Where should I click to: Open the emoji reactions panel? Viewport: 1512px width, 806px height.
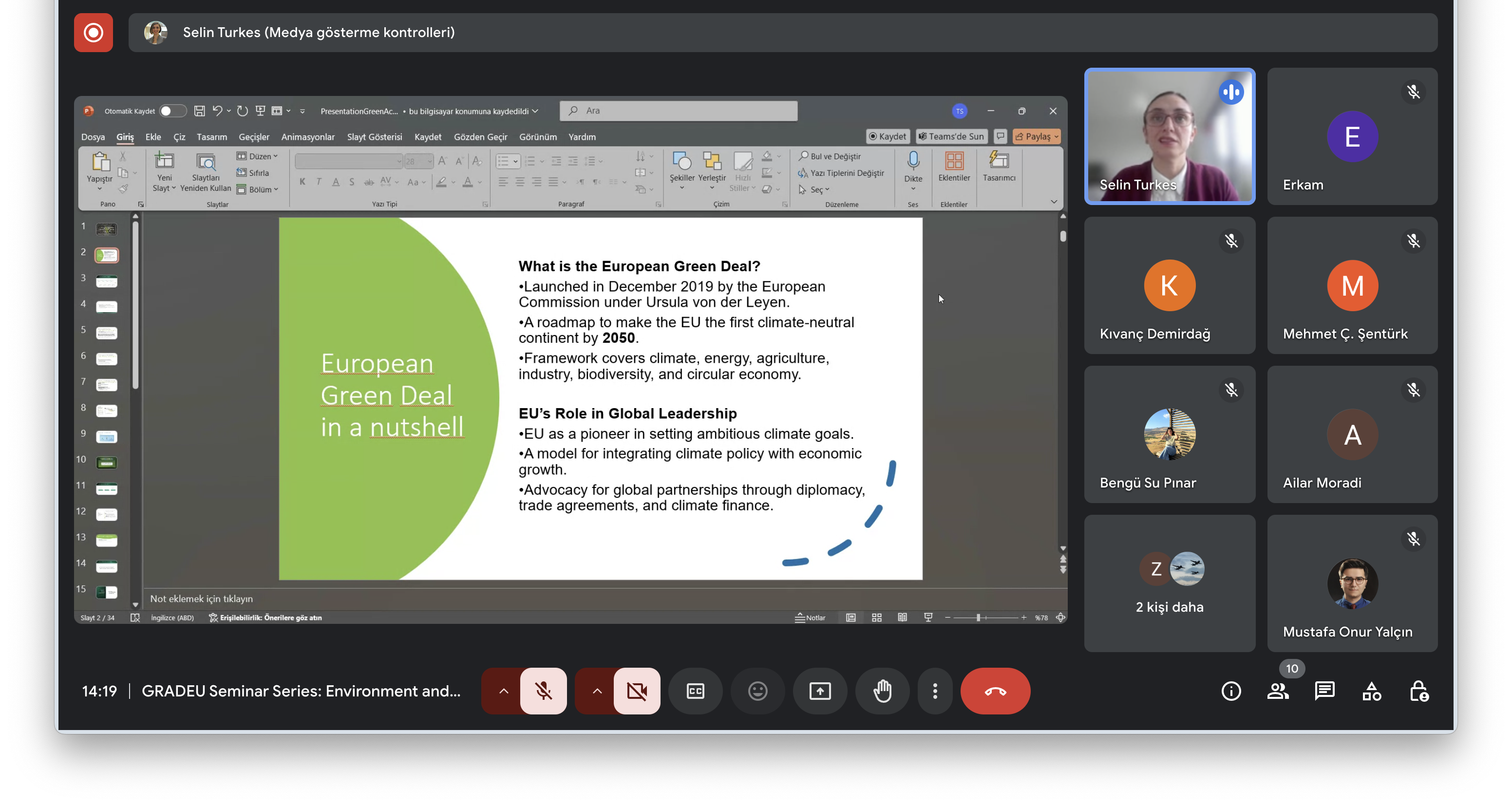click(x=757, y=691)
